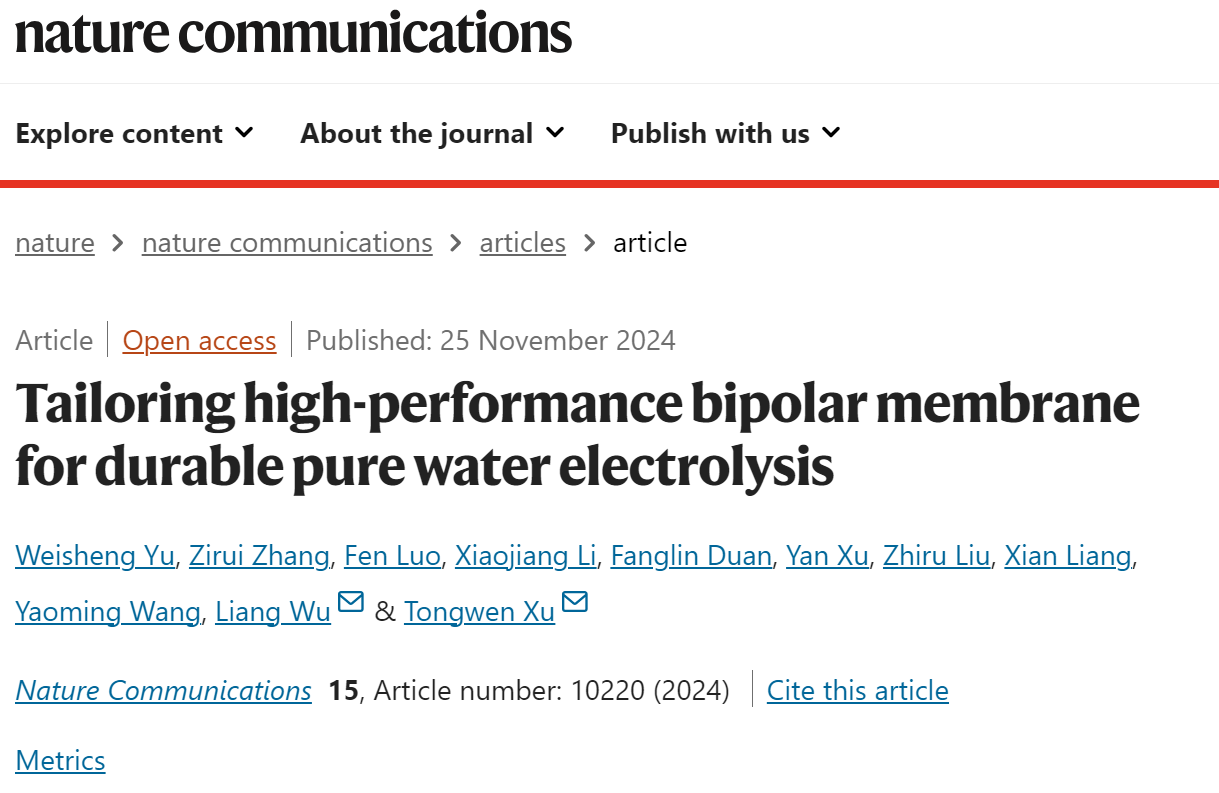Click the nature communications logo

[x=293, y=32]
